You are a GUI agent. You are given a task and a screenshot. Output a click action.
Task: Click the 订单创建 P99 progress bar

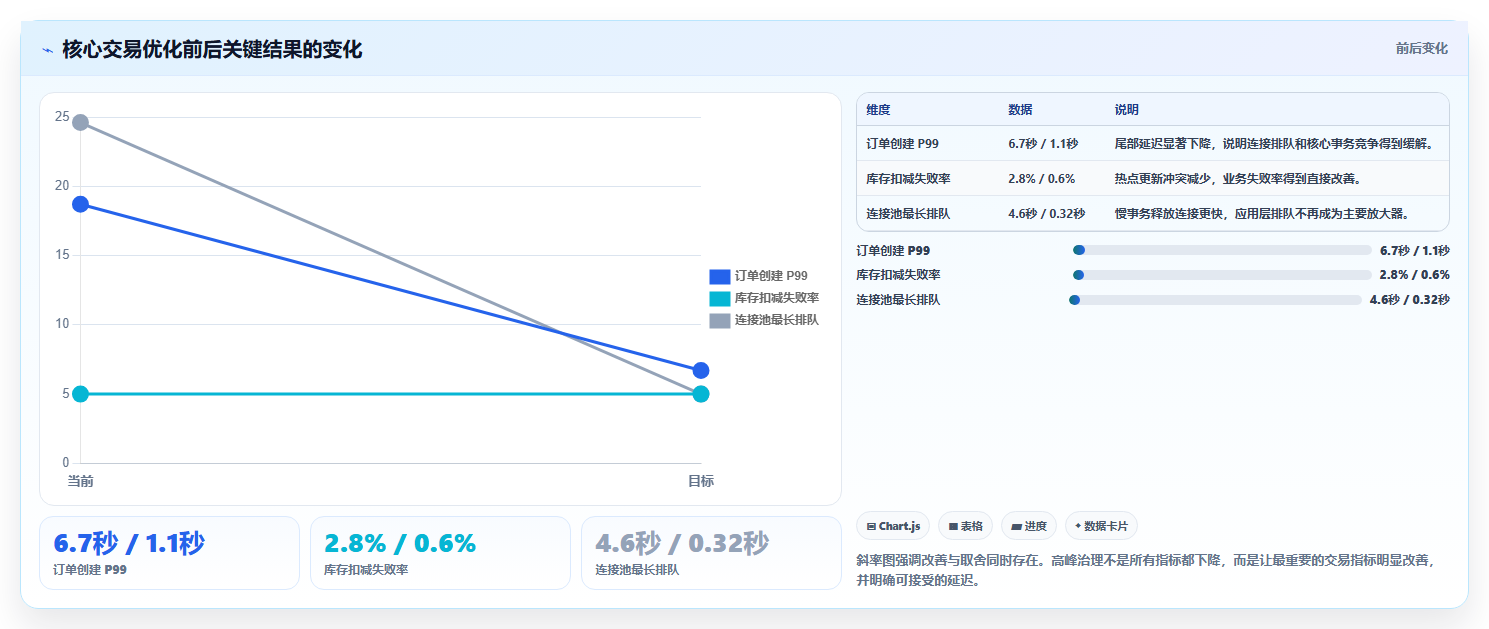1221,251
